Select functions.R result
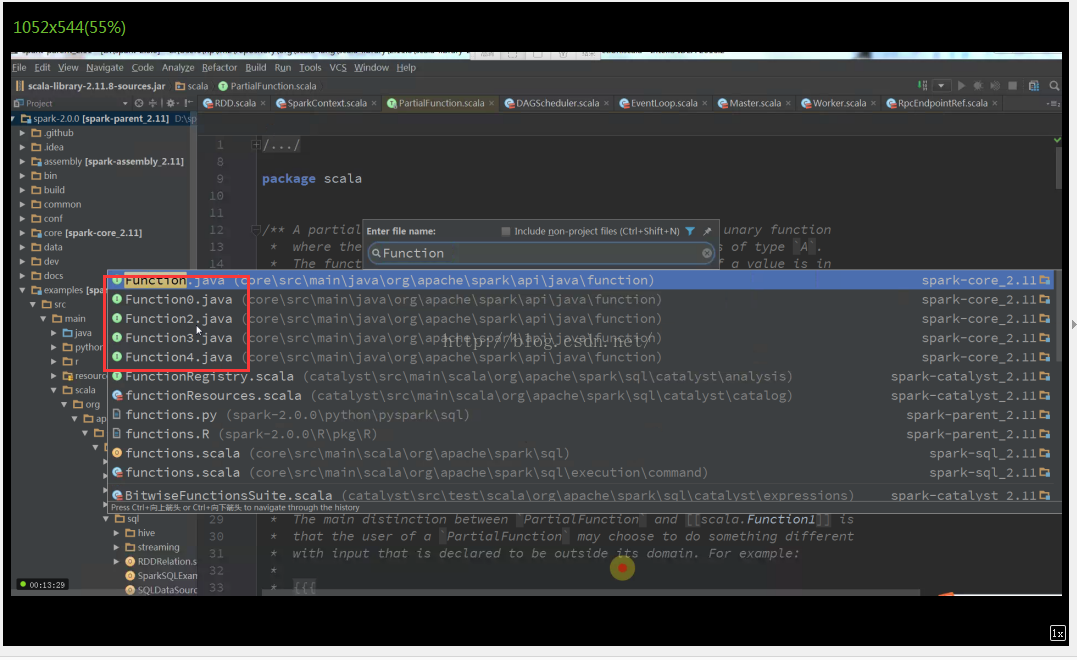Image resolution: width=1077 pixels, height=660 pixels. click(x=581, y=434)
